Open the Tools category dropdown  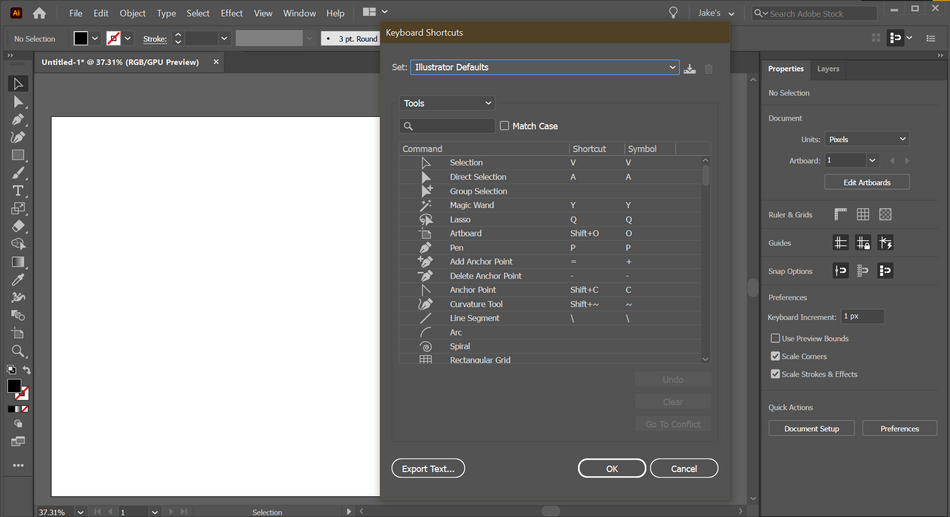[447, 103]
